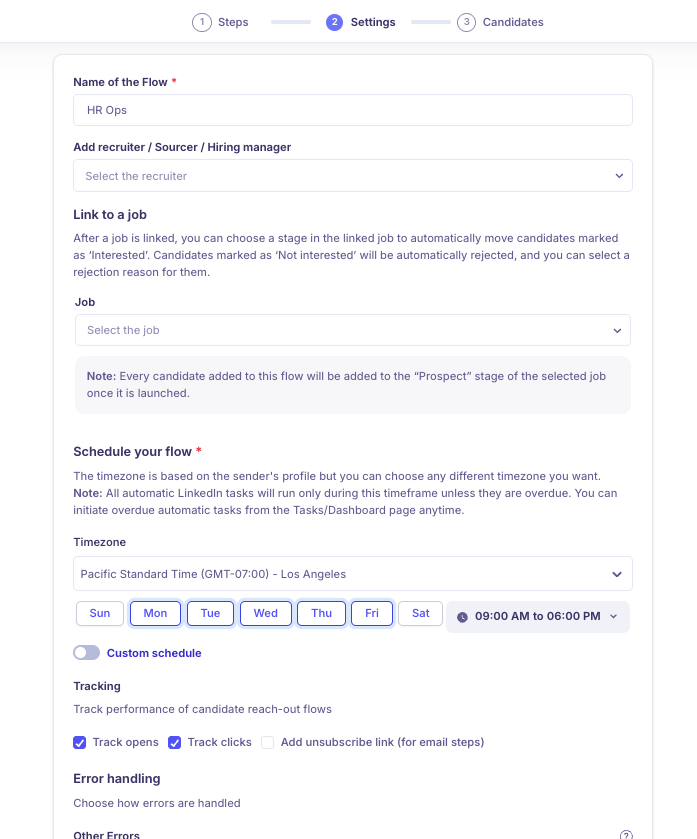Uncheck the Track opens checkbox

[x=79, y=742]
